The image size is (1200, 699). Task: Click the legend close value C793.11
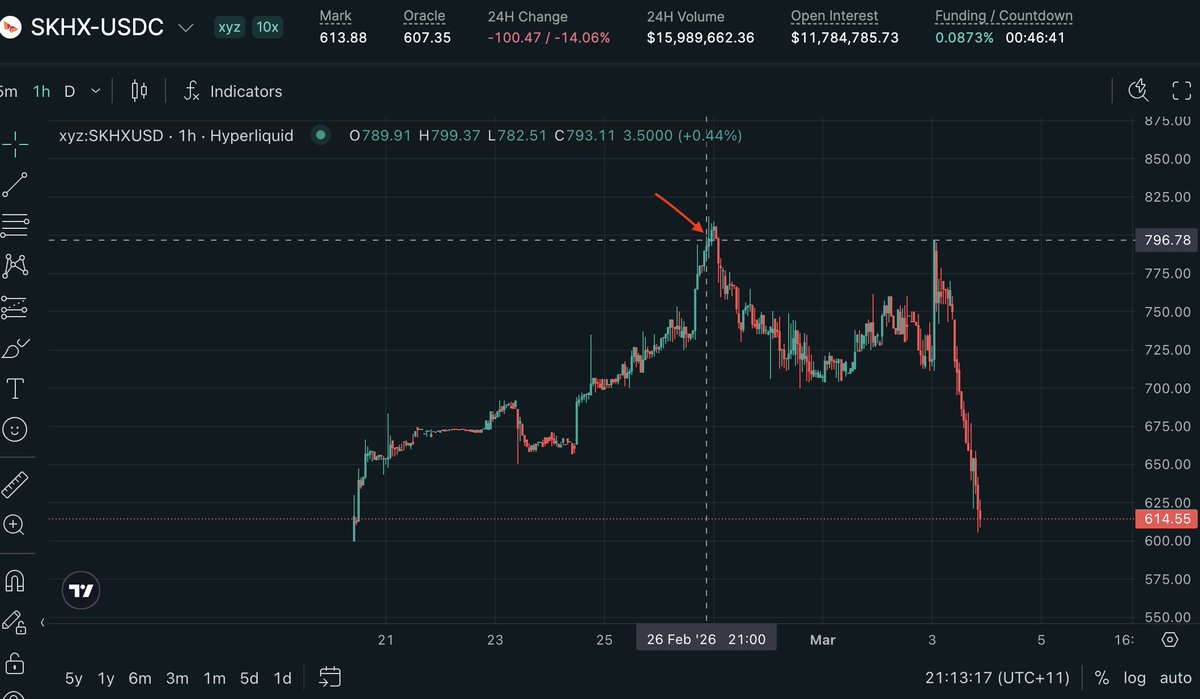586,134
